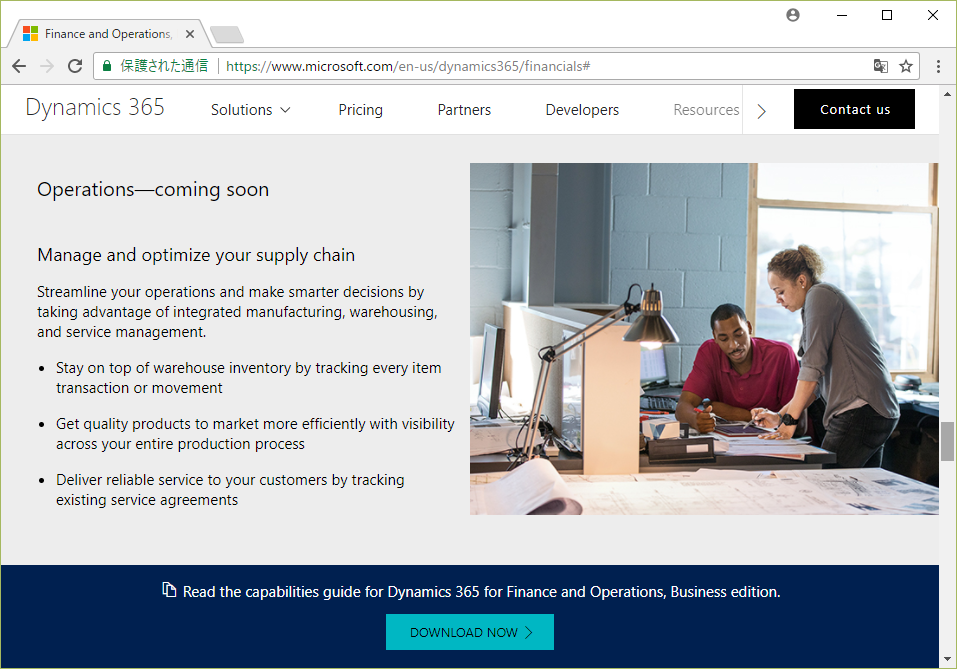This screenshot has height=669, width=957.
Task: Maximize the Chrome window
Action: click(x=887, y=15)
